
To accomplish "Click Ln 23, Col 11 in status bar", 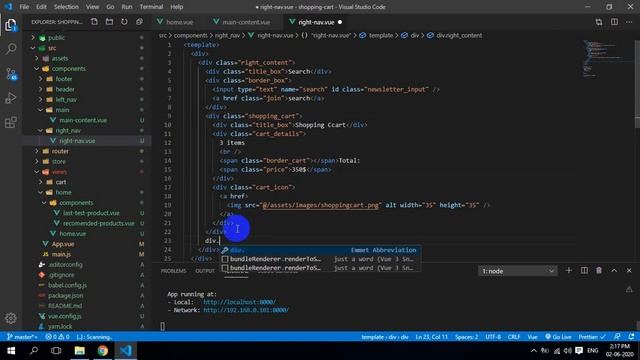I will pos(431,337).
